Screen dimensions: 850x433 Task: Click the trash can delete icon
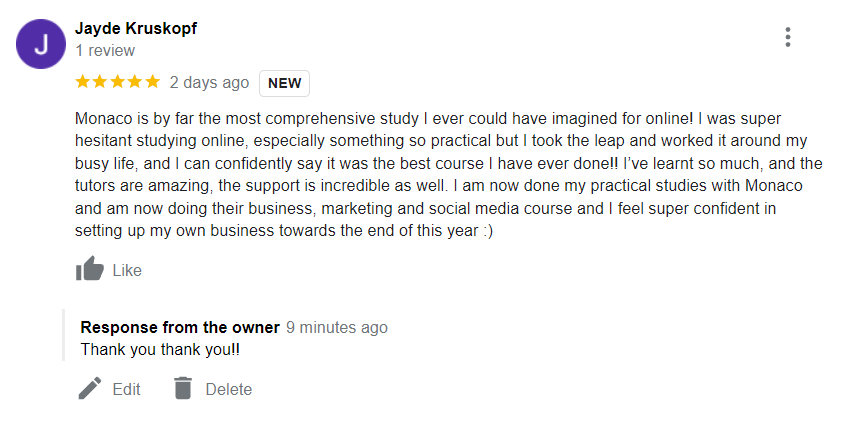click(182, 389)
